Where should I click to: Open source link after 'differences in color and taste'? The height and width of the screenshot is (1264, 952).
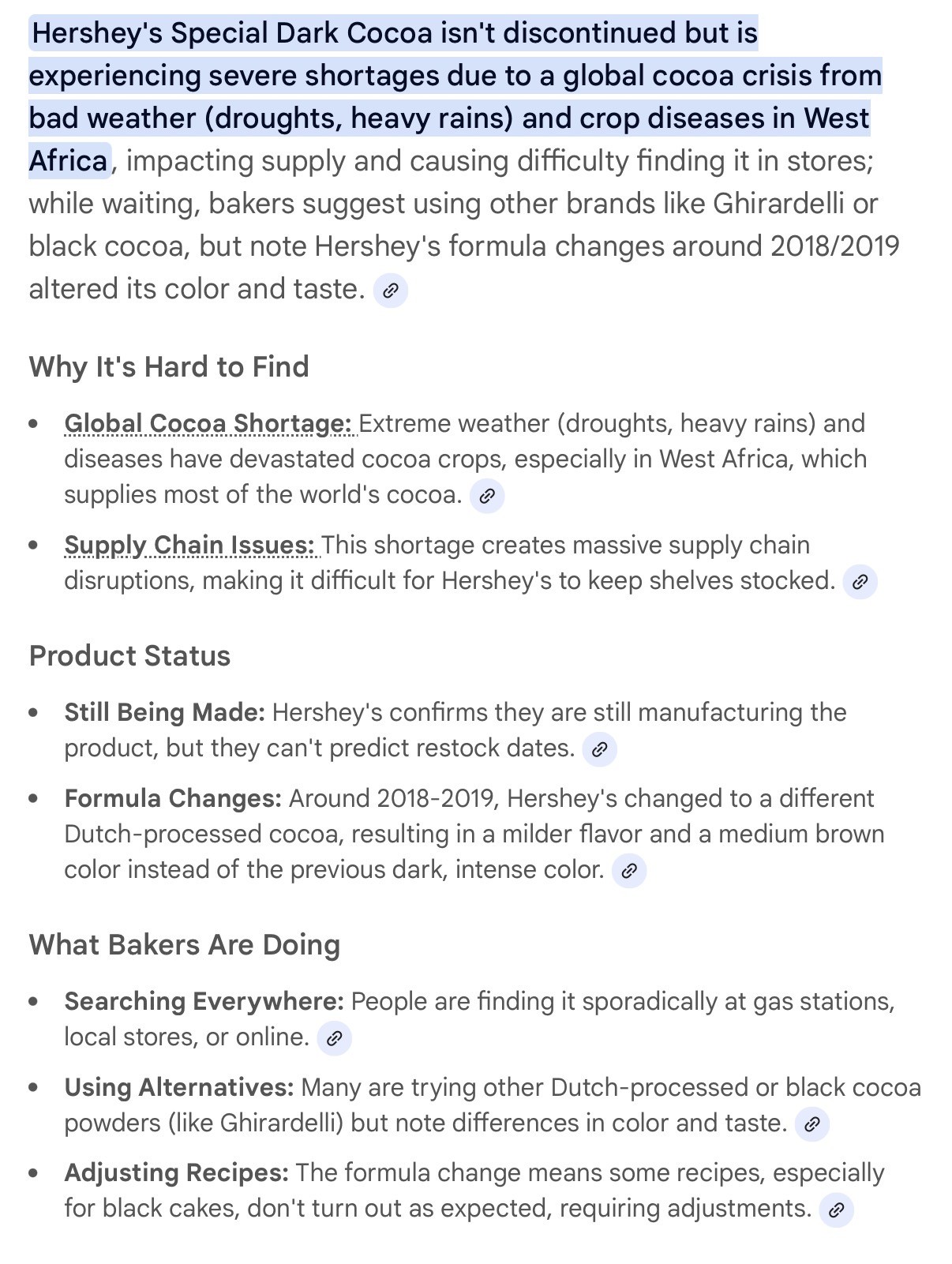coord(812,1124)
